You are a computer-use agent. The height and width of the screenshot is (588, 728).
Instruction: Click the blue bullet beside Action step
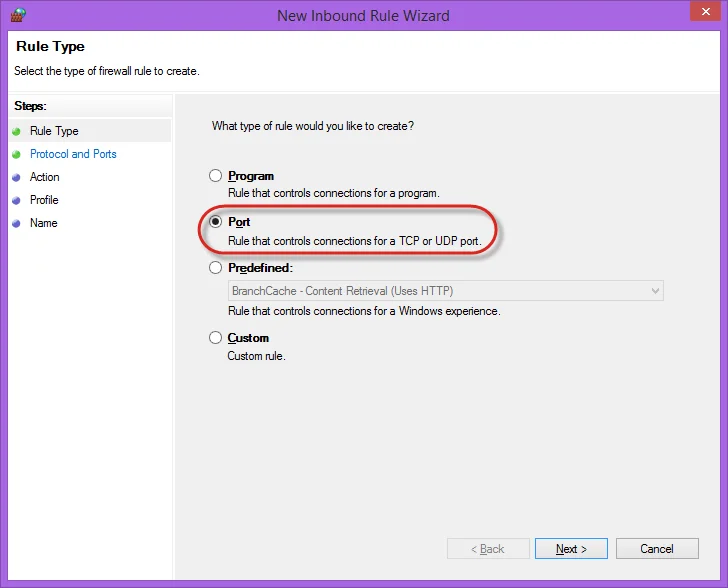click(x=16, y=177)
